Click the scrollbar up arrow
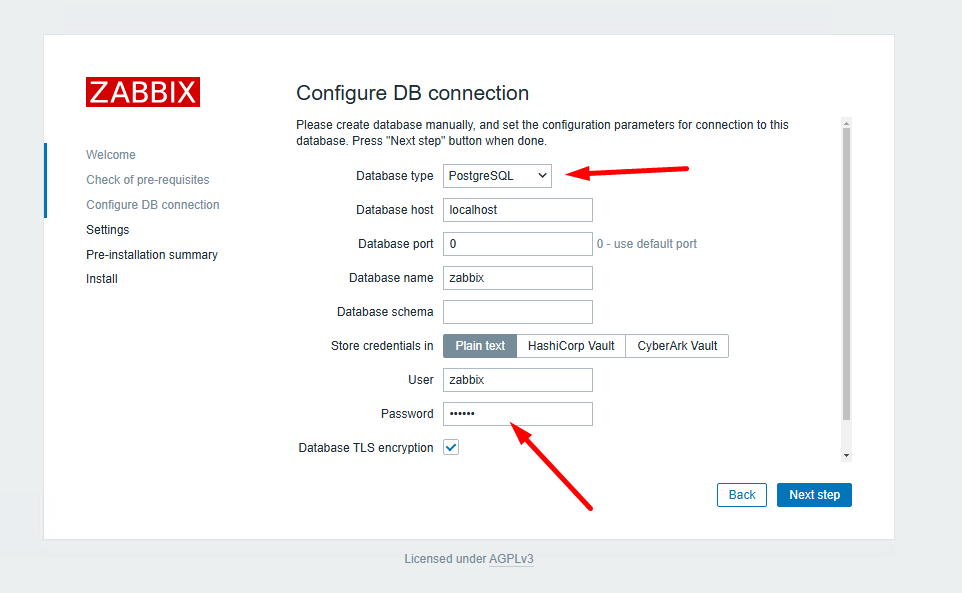Screen dimensions: 962x593 tap(846, 123)
